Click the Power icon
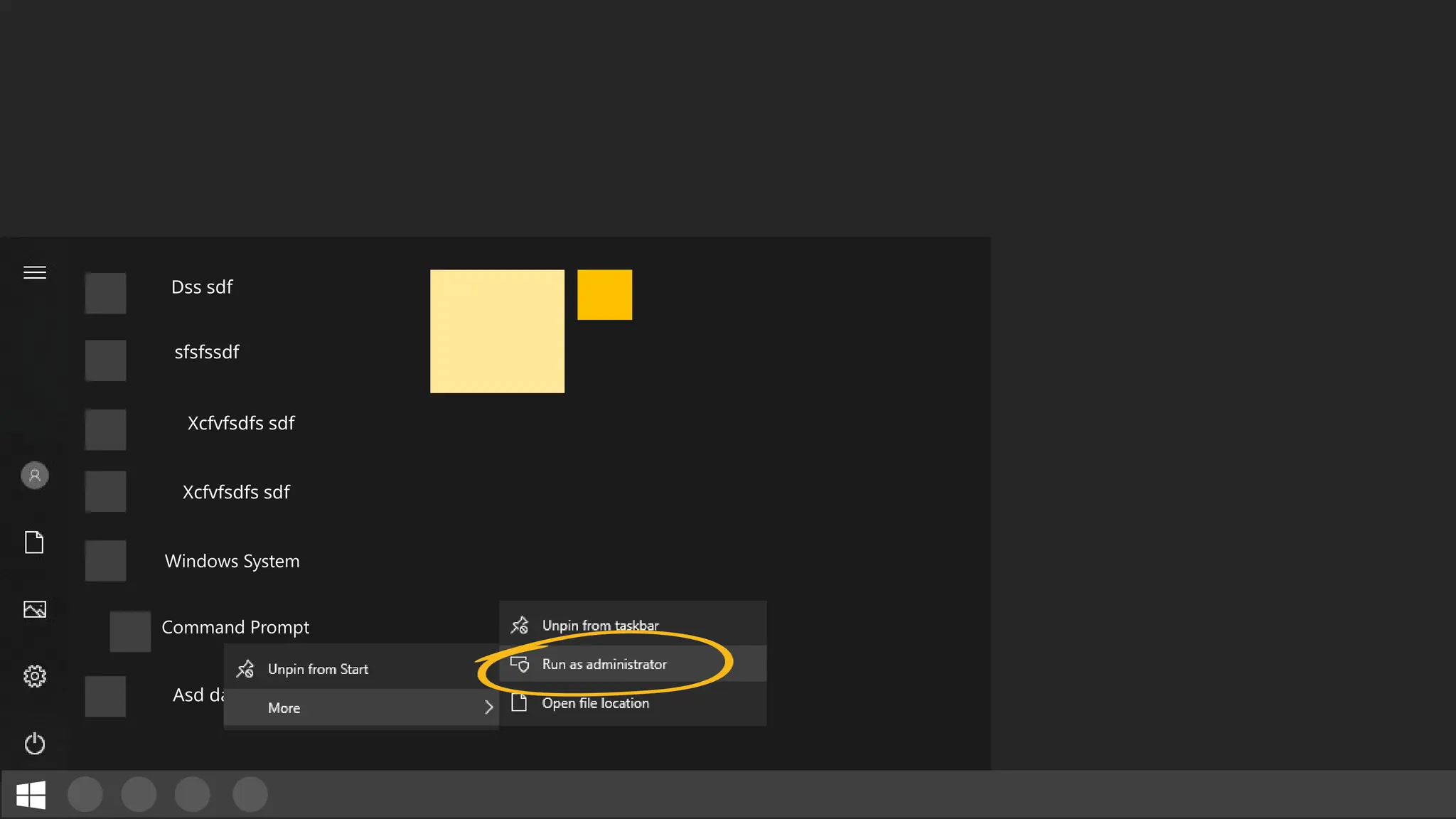 coord(35,744)
